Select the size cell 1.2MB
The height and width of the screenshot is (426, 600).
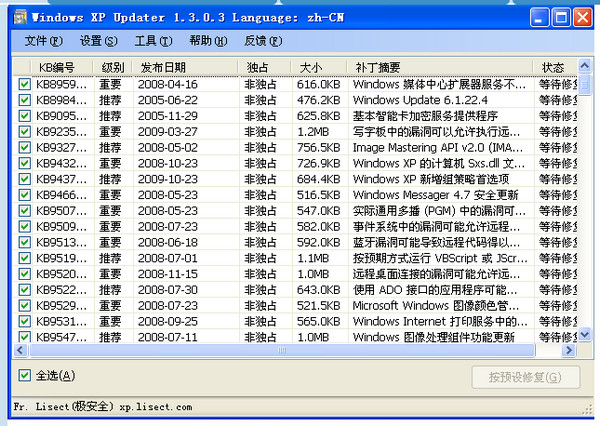point(313,132)
